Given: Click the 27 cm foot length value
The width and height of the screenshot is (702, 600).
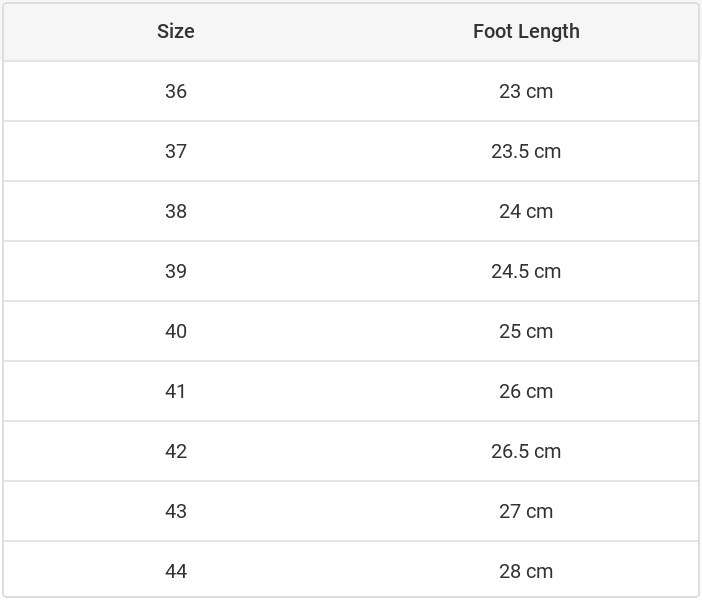Looking at the screenshot, I should 526,511.
